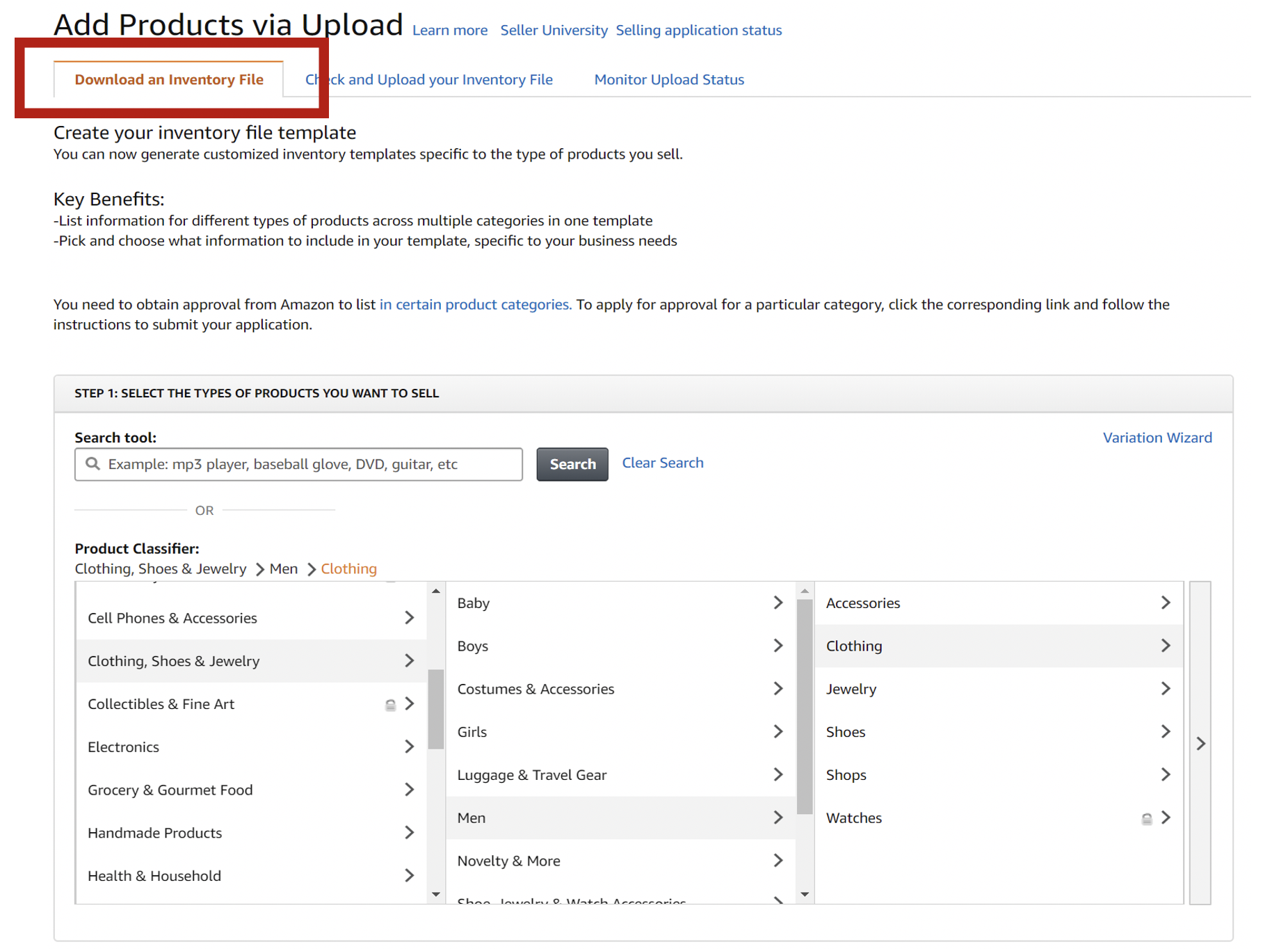The image size is (1288, 949).
Task: Expand the Boys subcategory chevron
Action: click(778, 646)
